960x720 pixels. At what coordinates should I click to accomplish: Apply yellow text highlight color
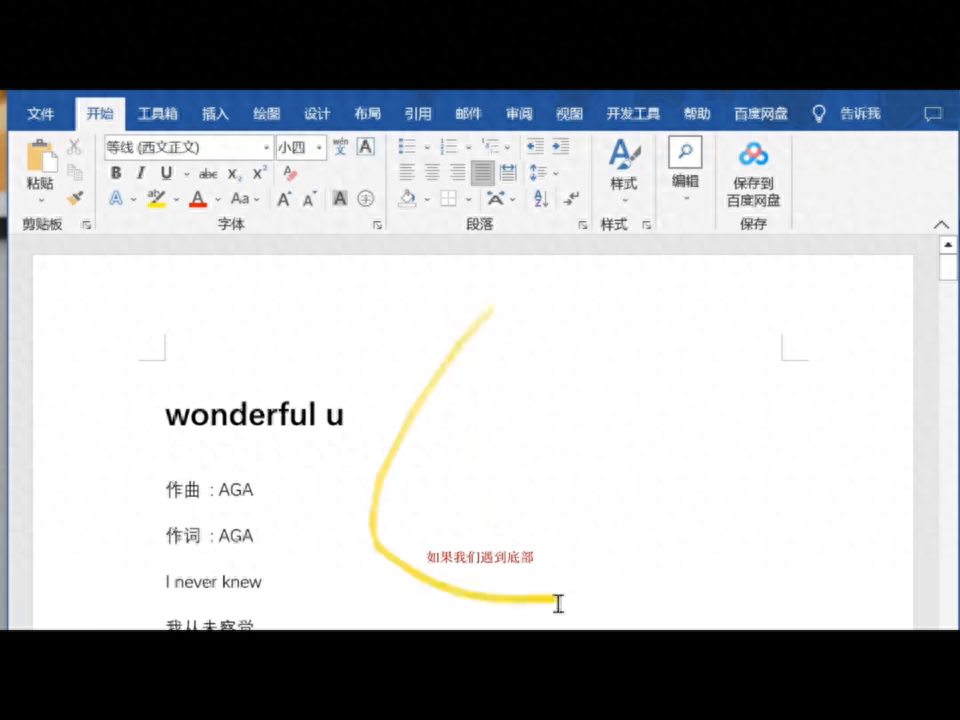[157, 198]
